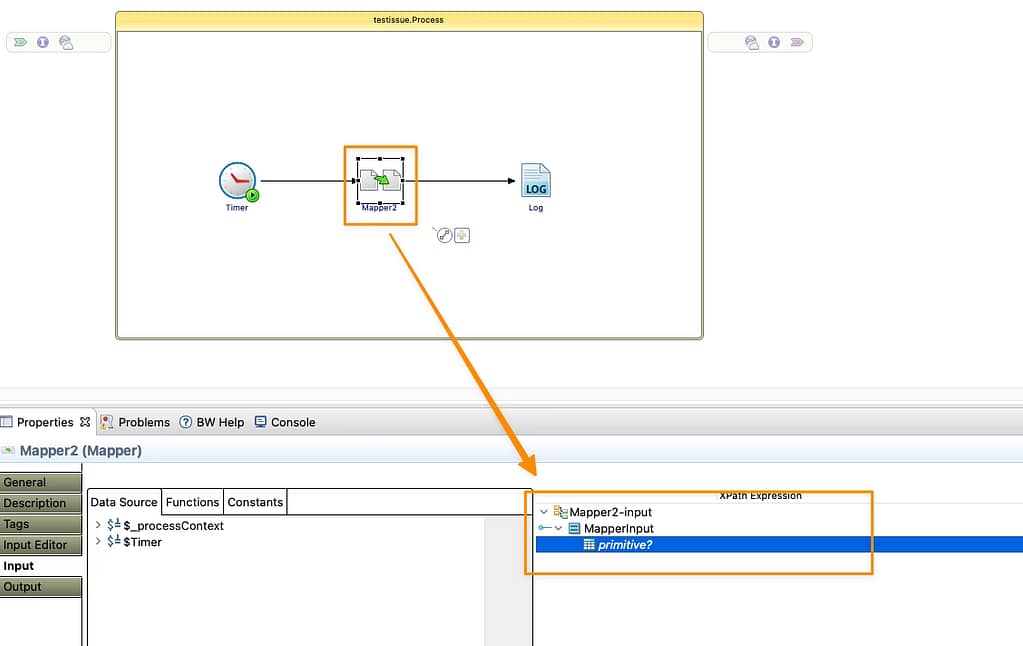Screen dimensions: 1023x646
Task: Click the create transition link icon near Mapper2
Action: point(443,235)
